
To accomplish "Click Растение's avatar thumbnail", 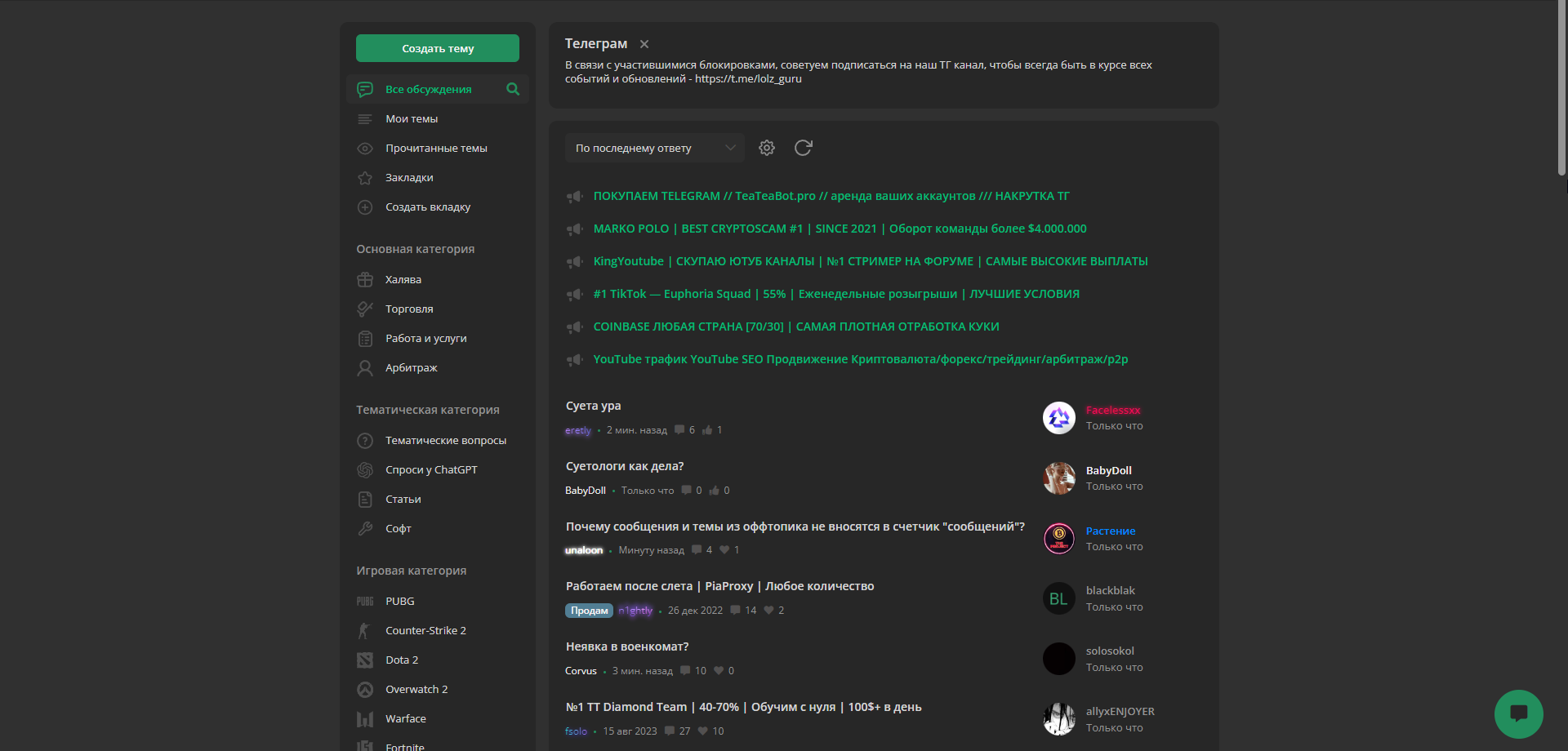I will click(1059, 539).
